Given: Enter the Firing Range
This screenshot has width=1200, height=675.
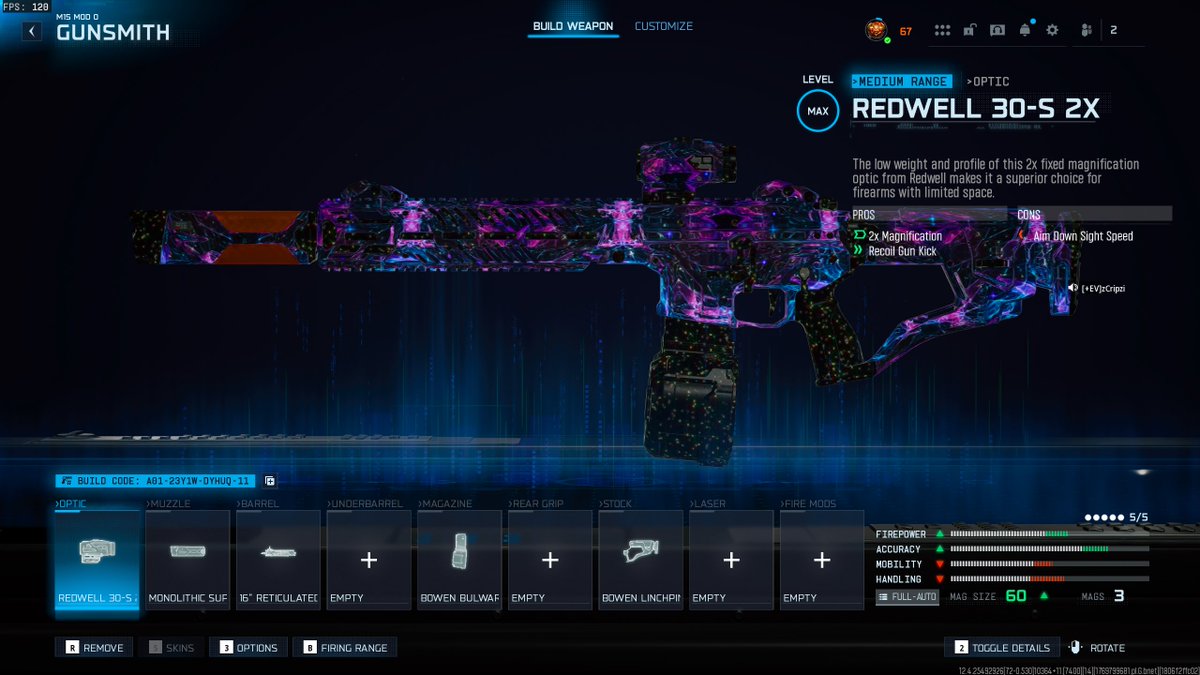Looking at the screenshot, I should click(345, 648).
